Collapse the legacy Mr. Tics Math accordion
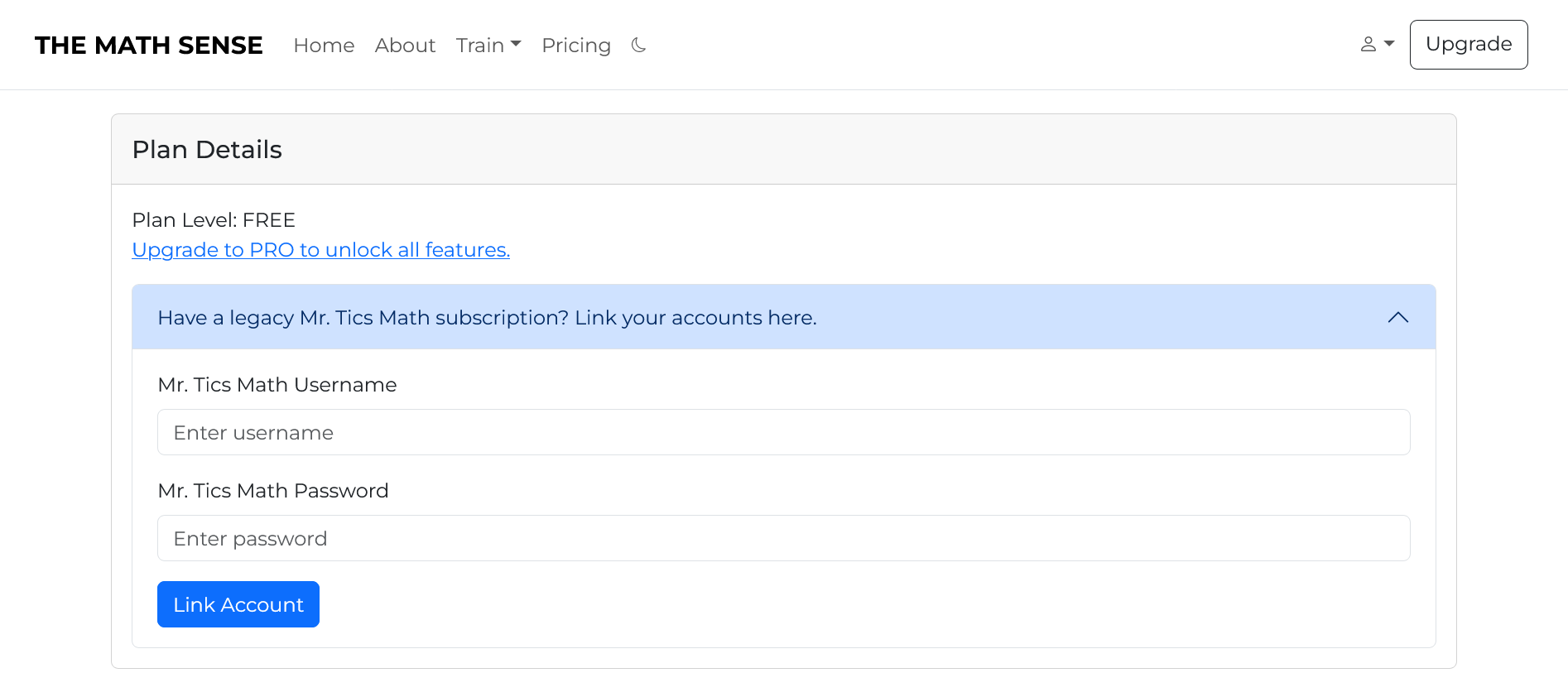Screen dimensions: 1568x697 tap(784, 317)
